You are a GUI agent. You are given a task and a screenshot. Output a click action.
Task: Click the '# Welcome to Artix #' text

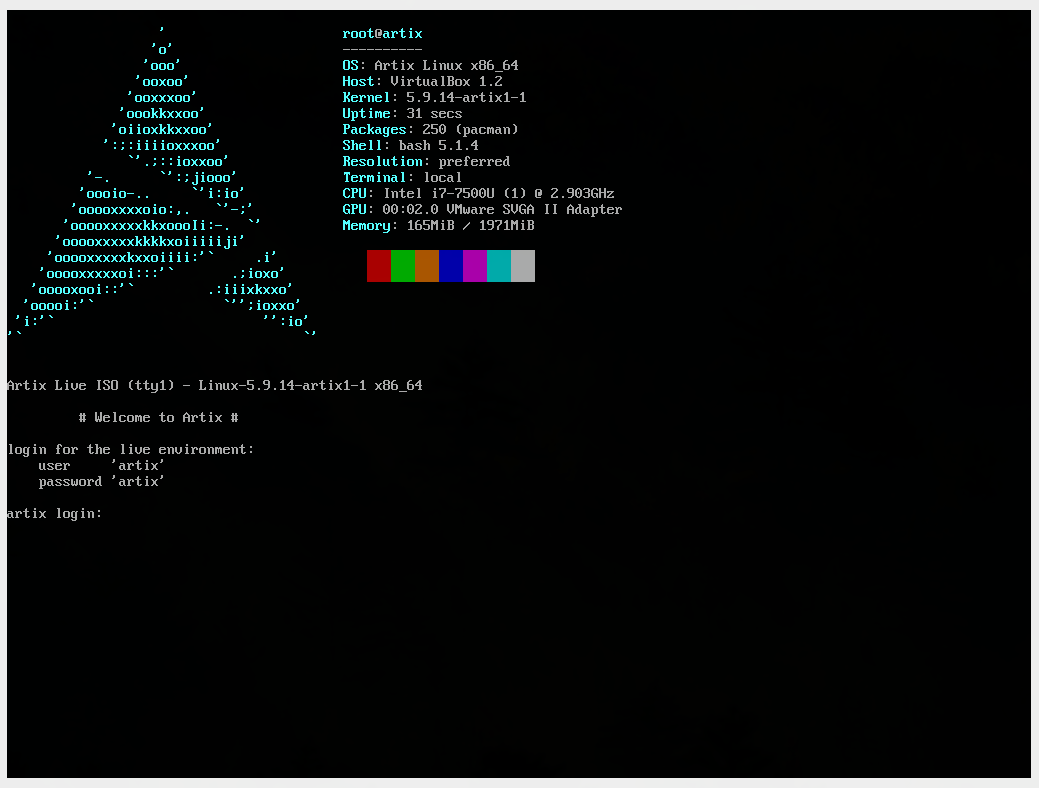158,418
